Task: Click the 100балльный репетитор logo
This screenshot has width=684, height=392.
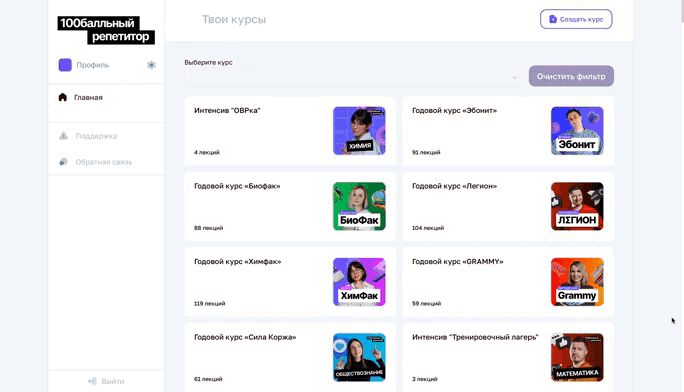Action: coord(106,30)
